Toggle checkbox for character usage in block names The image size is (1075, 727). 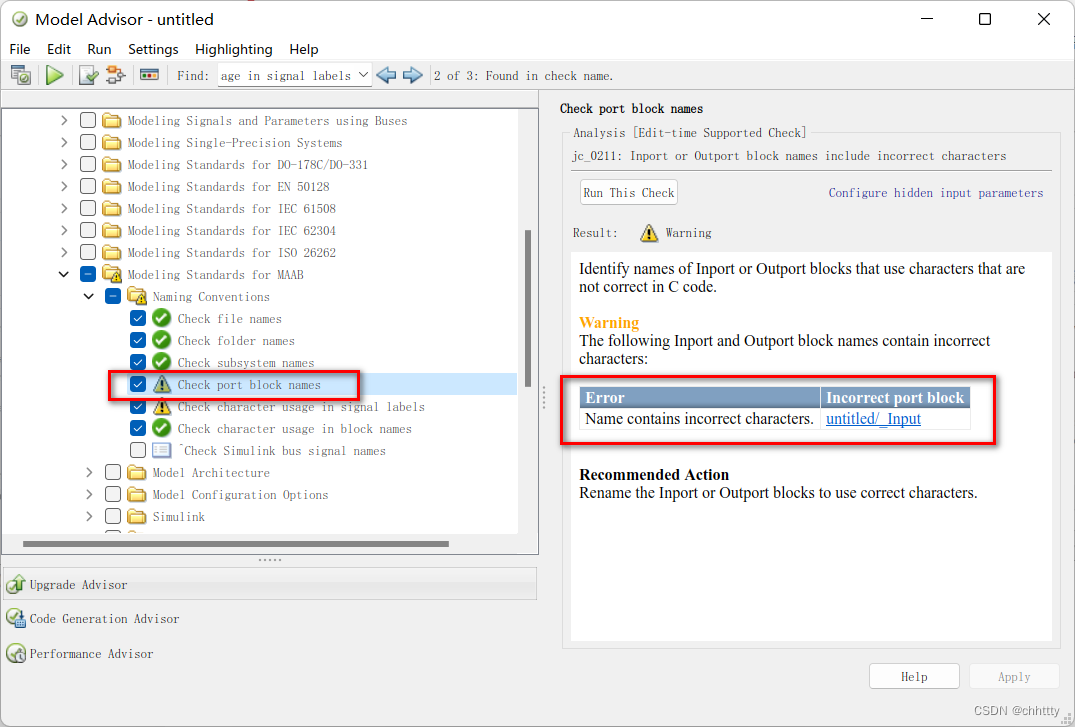(138, 428)
